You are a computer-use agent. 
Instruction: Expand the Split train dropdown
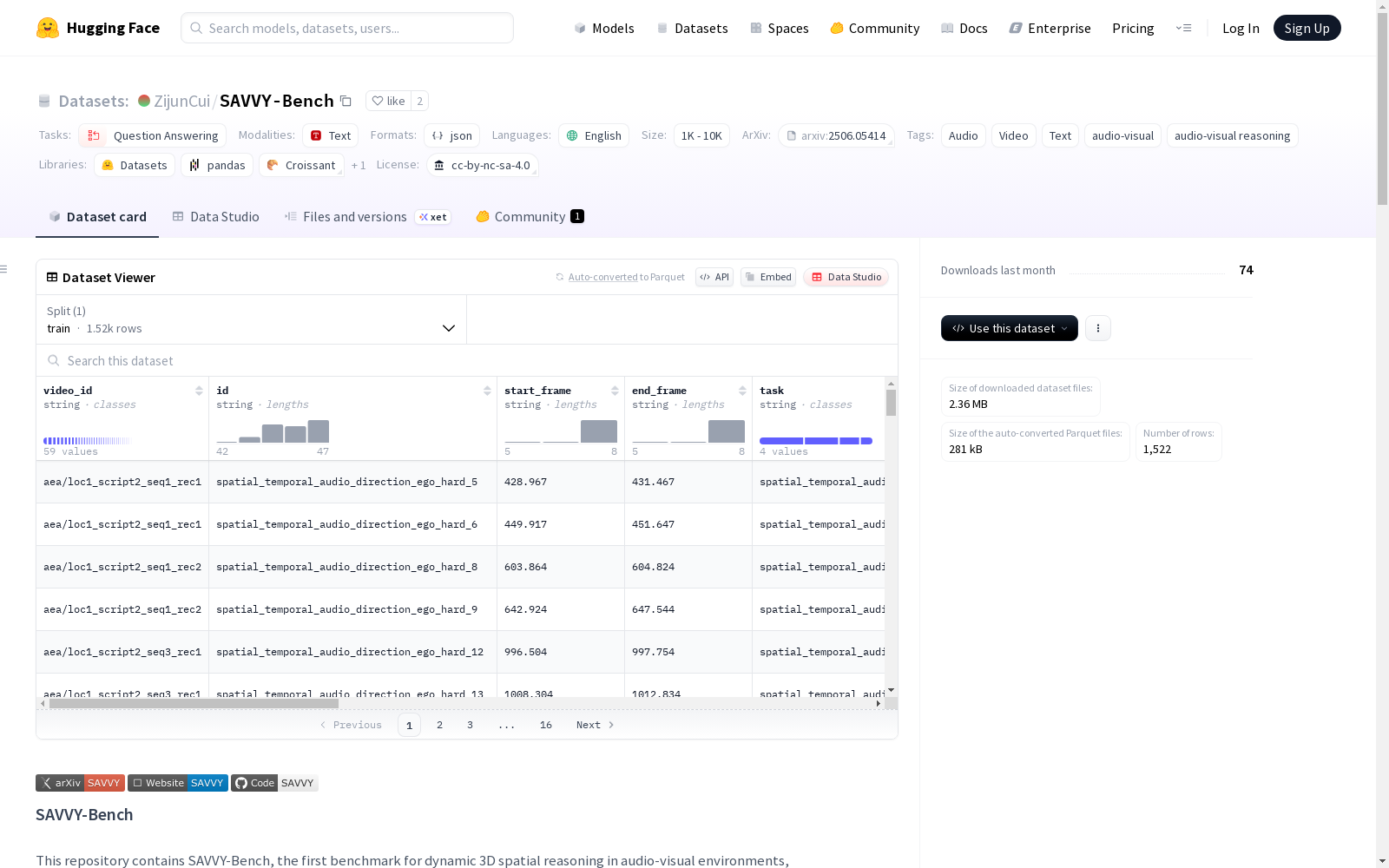[x=252, y=319]
